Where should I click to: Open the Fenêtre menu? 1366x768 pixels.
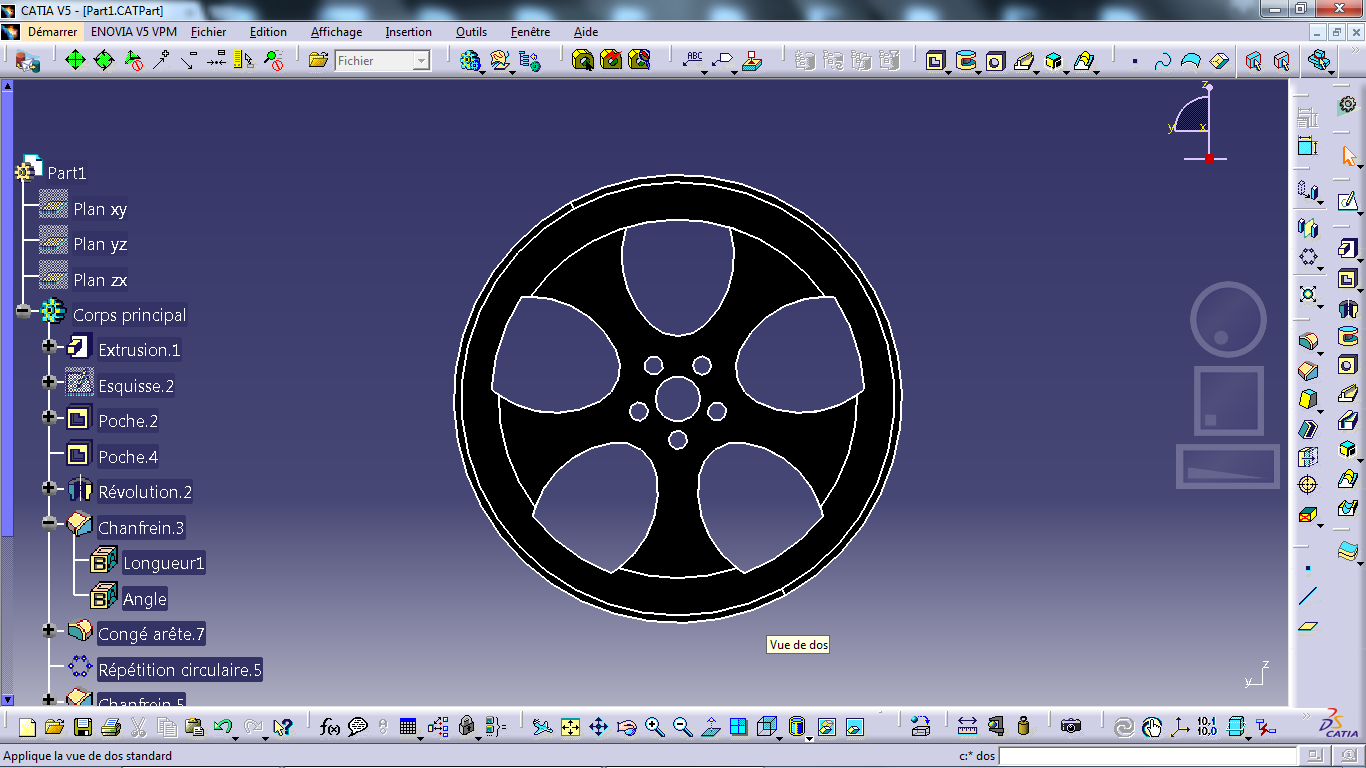pos(530,32)
